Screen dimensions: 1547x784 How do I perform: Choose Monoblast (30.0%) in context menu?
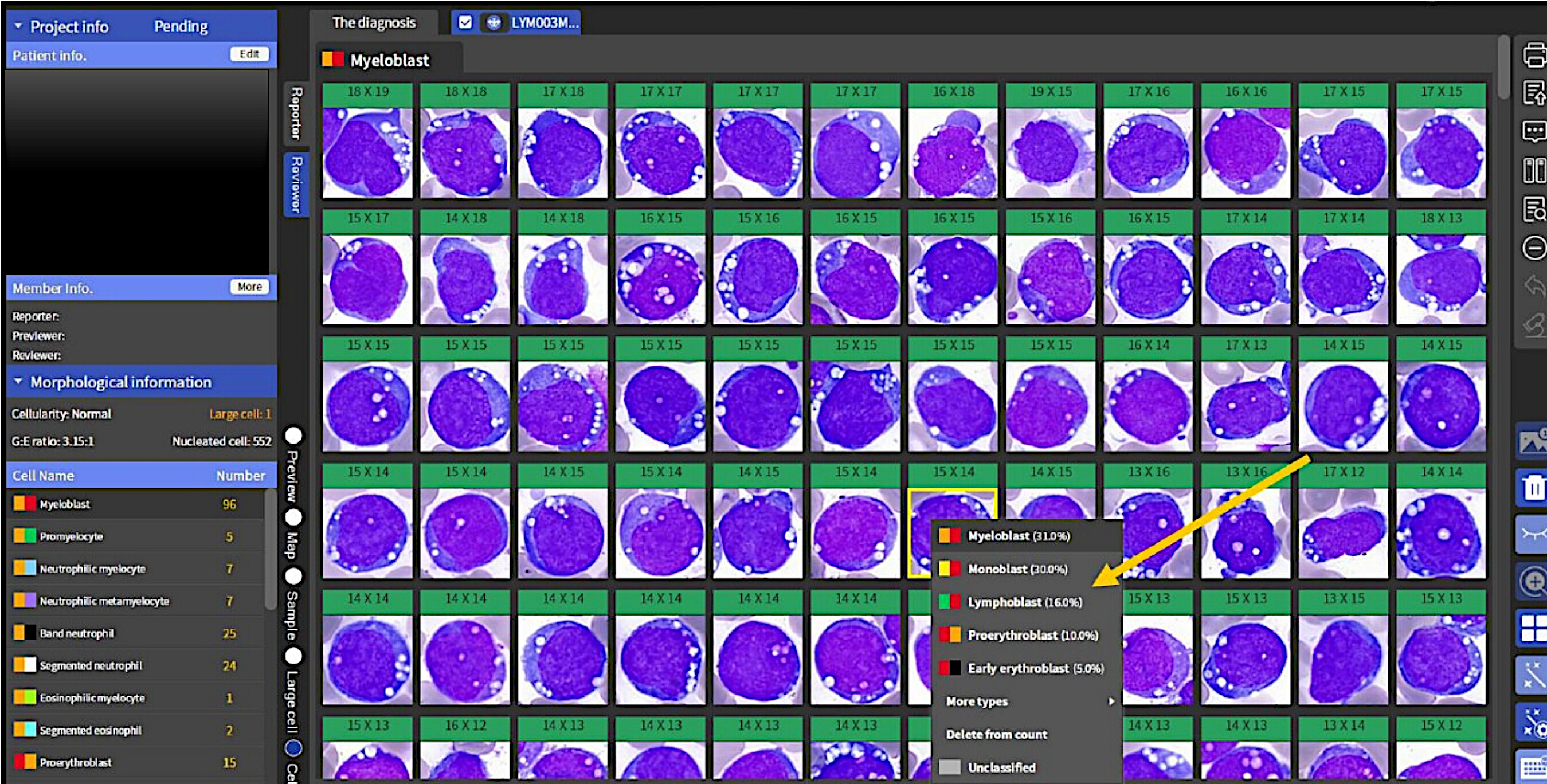1028,569
